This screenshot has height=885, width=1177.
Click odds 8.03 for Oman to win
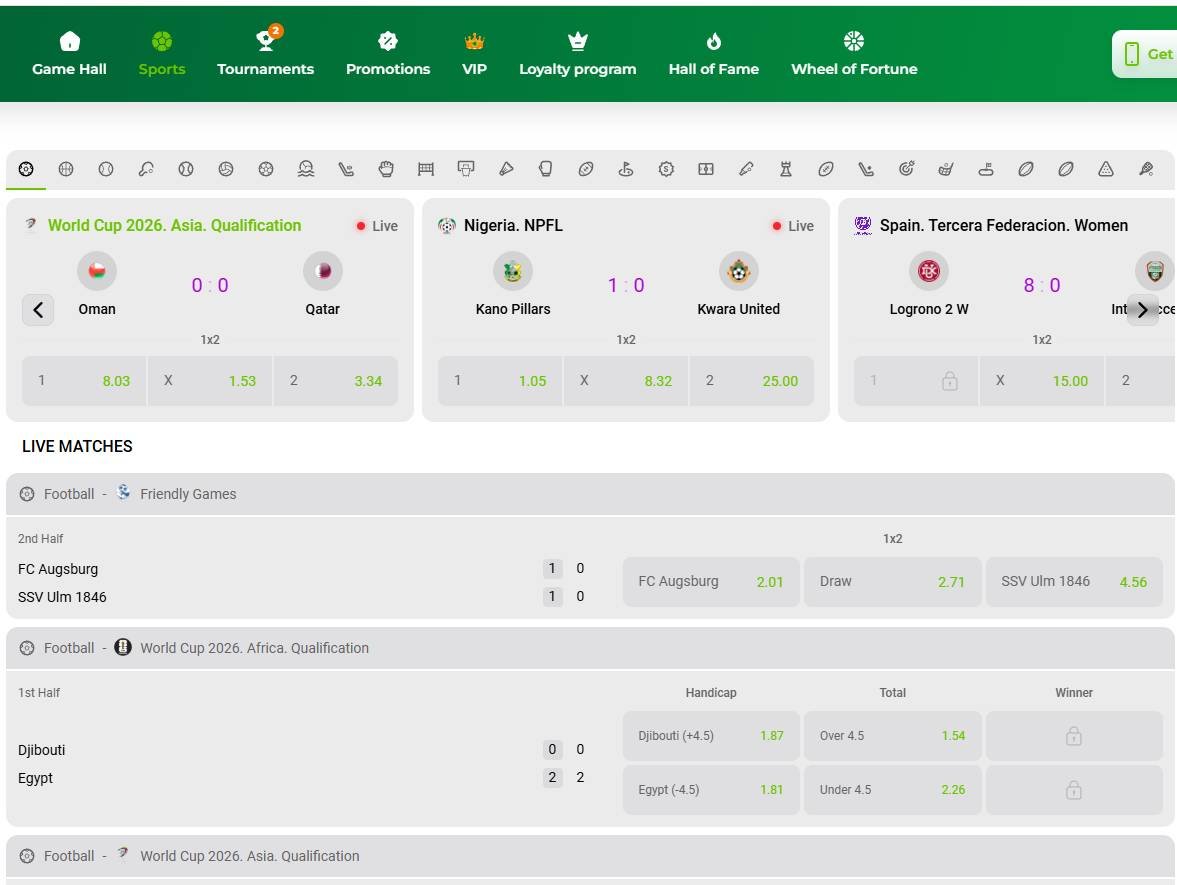[83, 380]
